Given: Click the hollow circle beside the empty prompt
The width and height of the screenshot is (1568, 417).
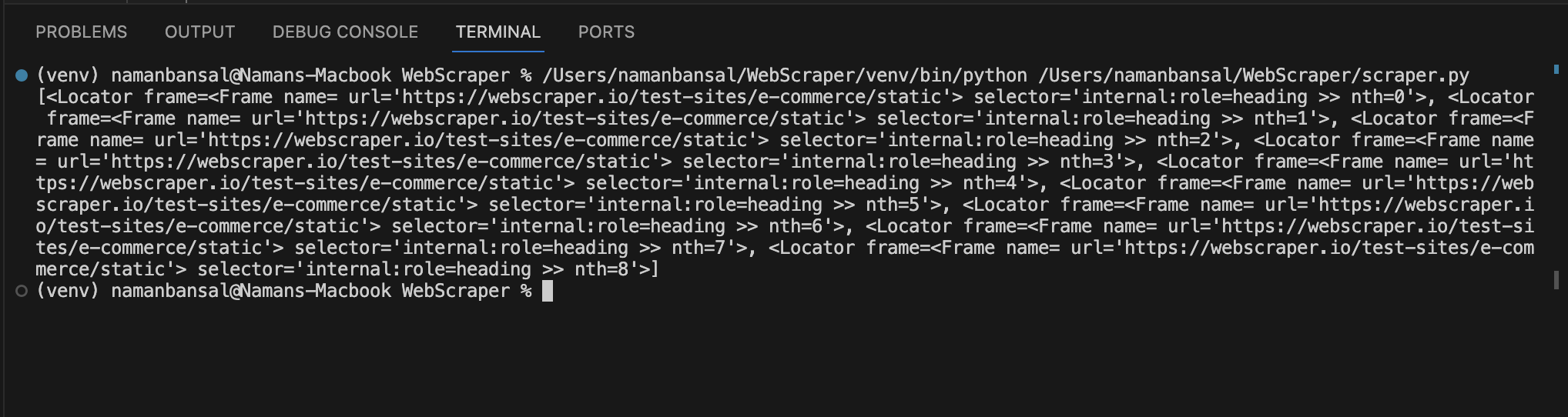Looking at the screenshot, I should (22, 291).
